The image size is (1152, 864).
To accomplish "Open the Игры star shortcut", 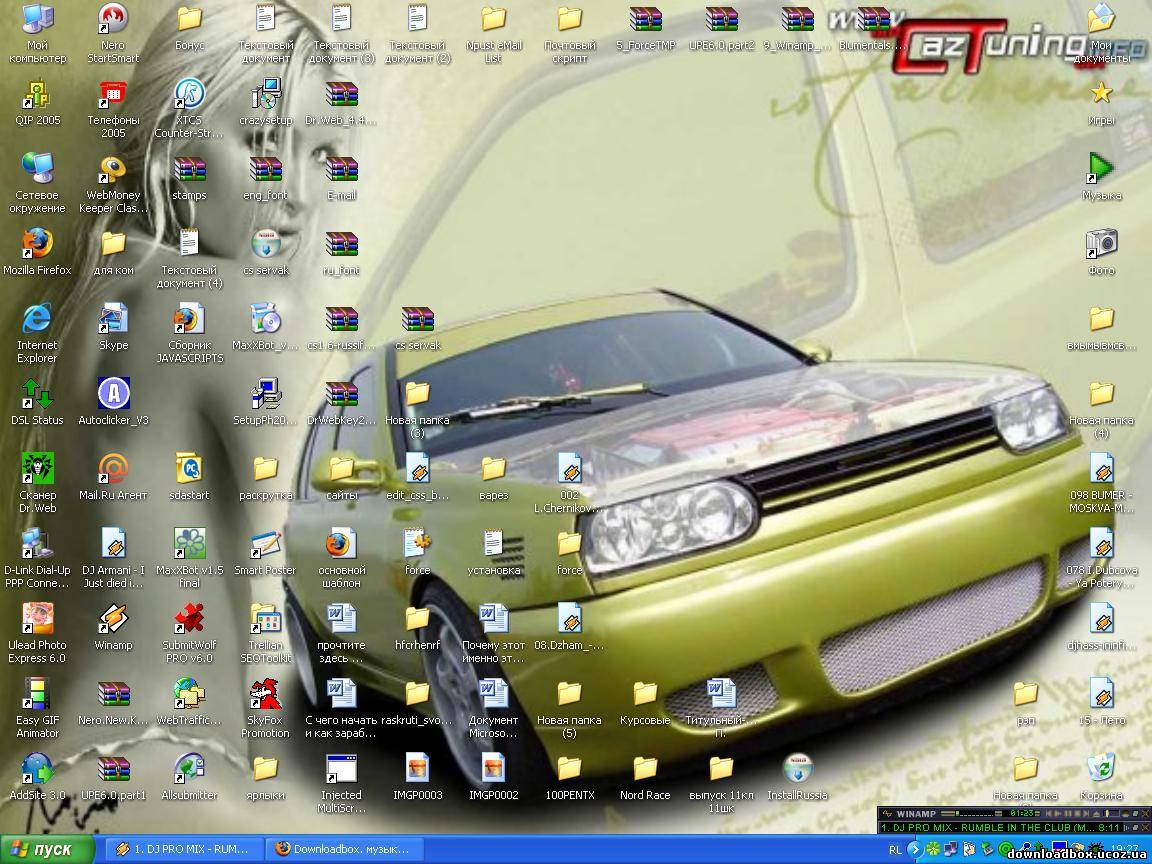I will pos(1101,103).
